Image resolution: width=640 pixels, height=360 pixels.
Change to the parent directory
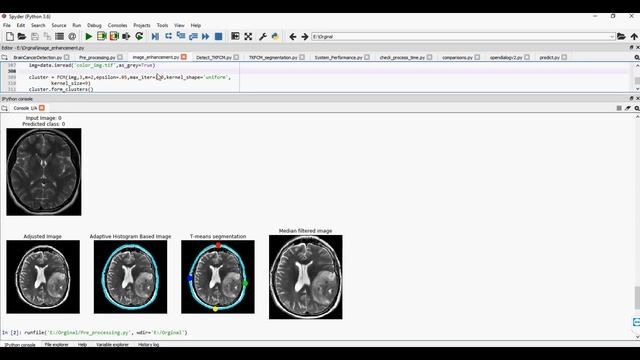[634, 36]
